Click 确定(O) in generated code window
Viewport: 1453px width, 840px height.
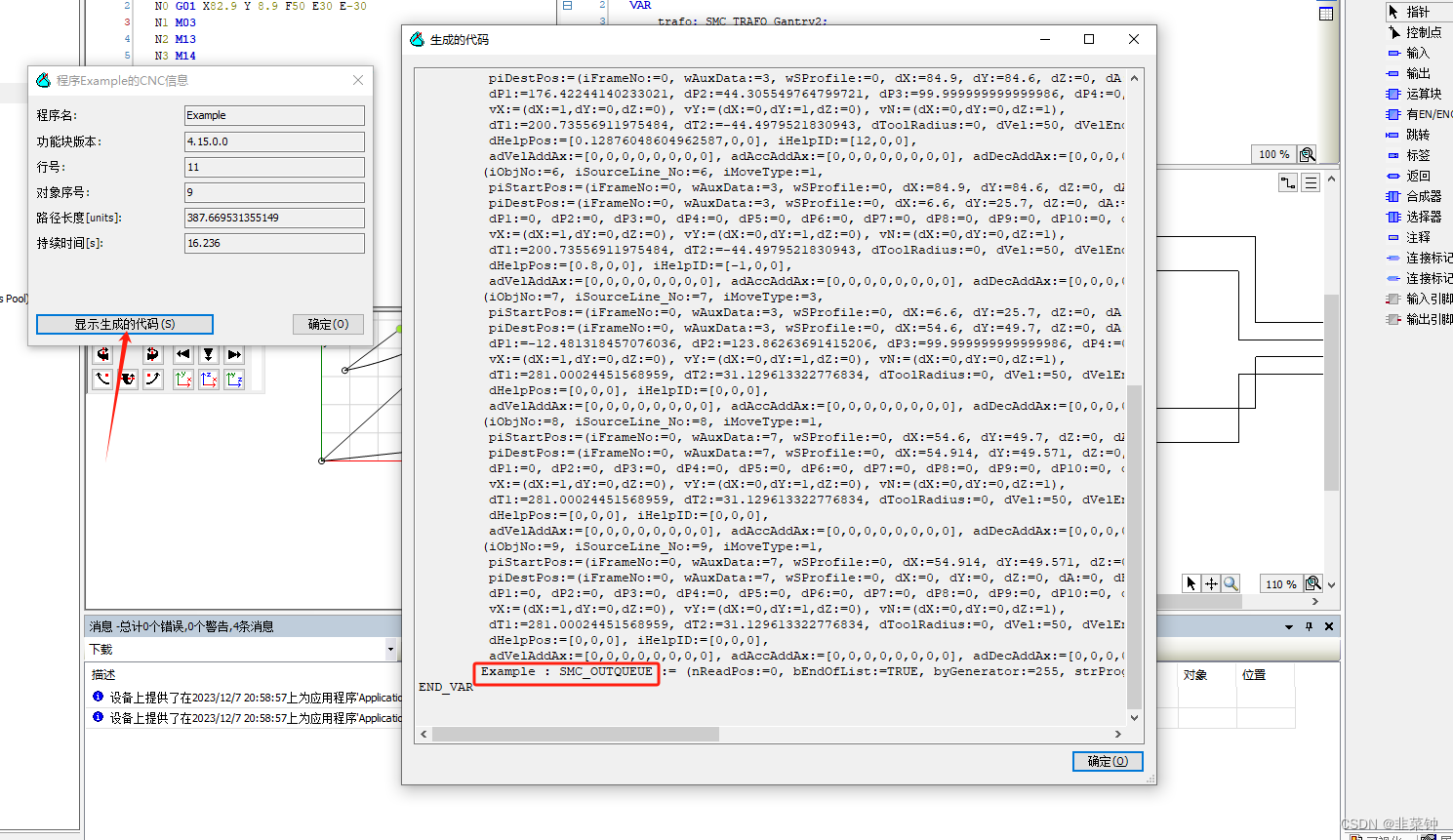(x=1108, y=761)
